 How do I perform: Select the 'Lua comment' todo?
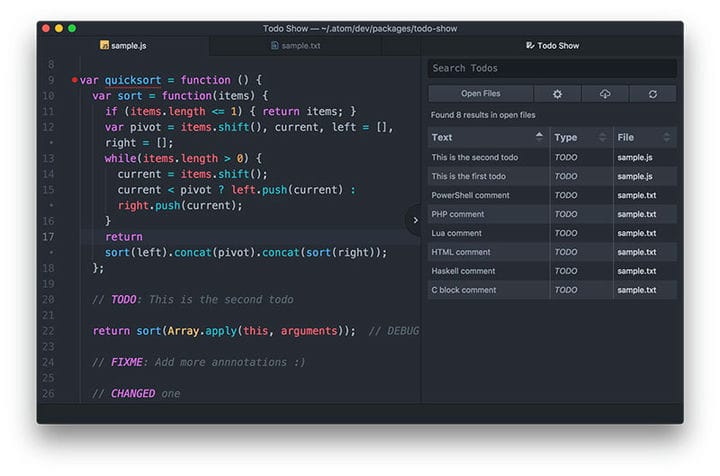tap(552, 233)
